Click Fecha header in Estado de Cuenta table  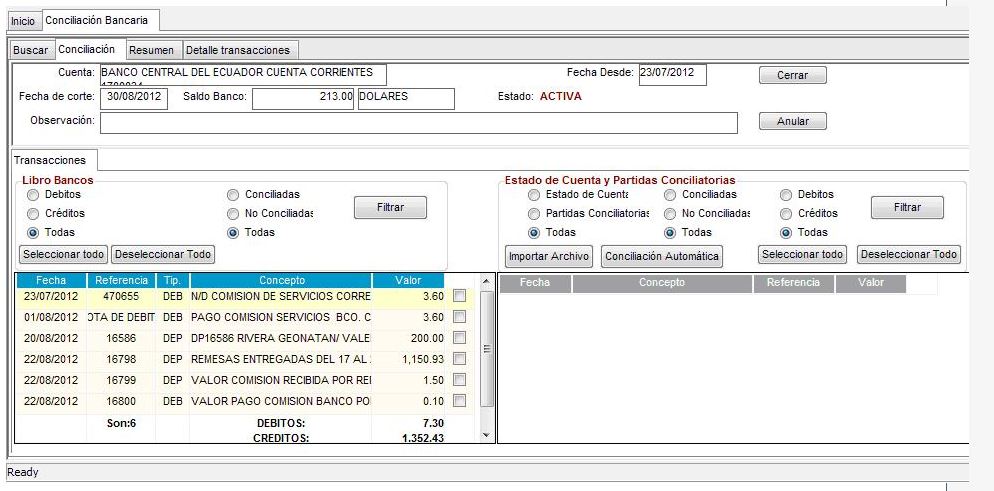click(x=535, y=283)
